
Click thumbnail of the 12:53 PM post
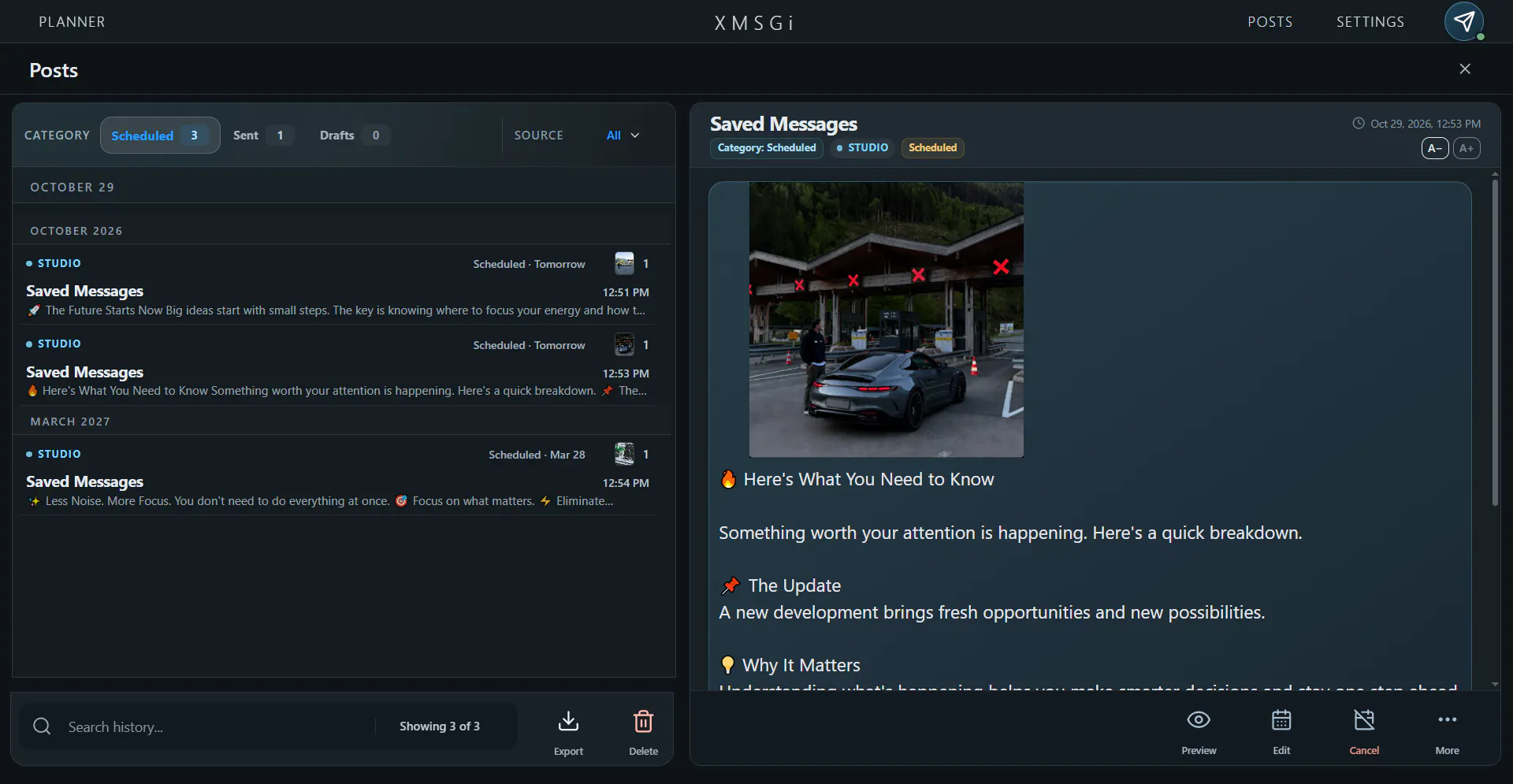click(624, 344)
